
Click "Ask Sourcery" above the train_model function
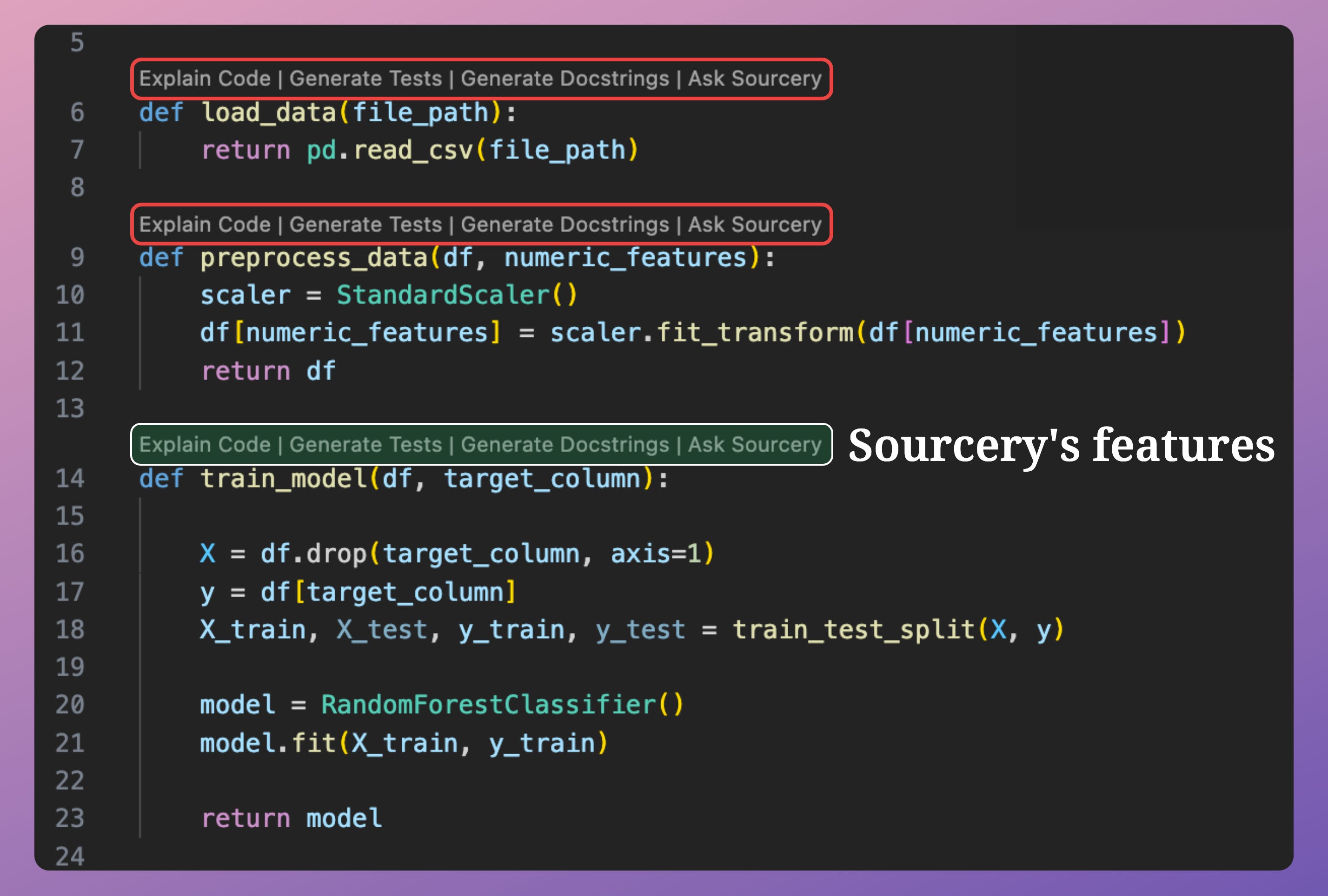pos(754,444)
